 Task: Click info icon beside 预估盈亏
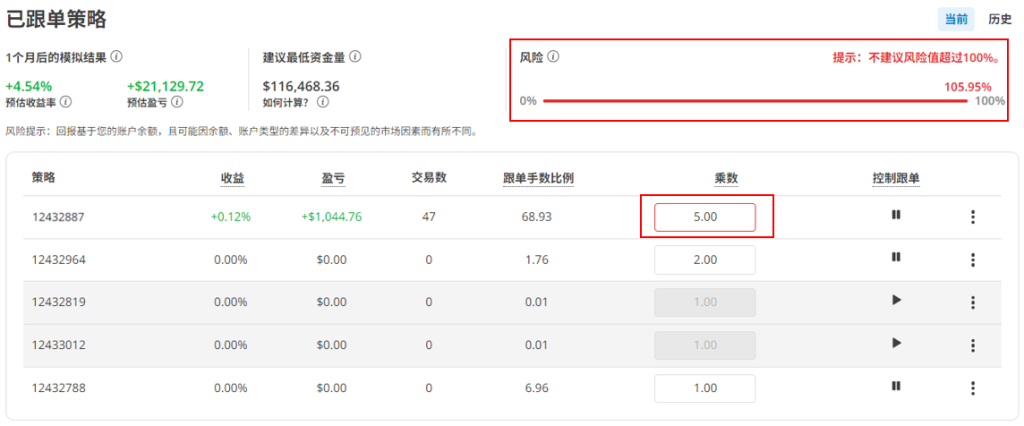[178, 102]
